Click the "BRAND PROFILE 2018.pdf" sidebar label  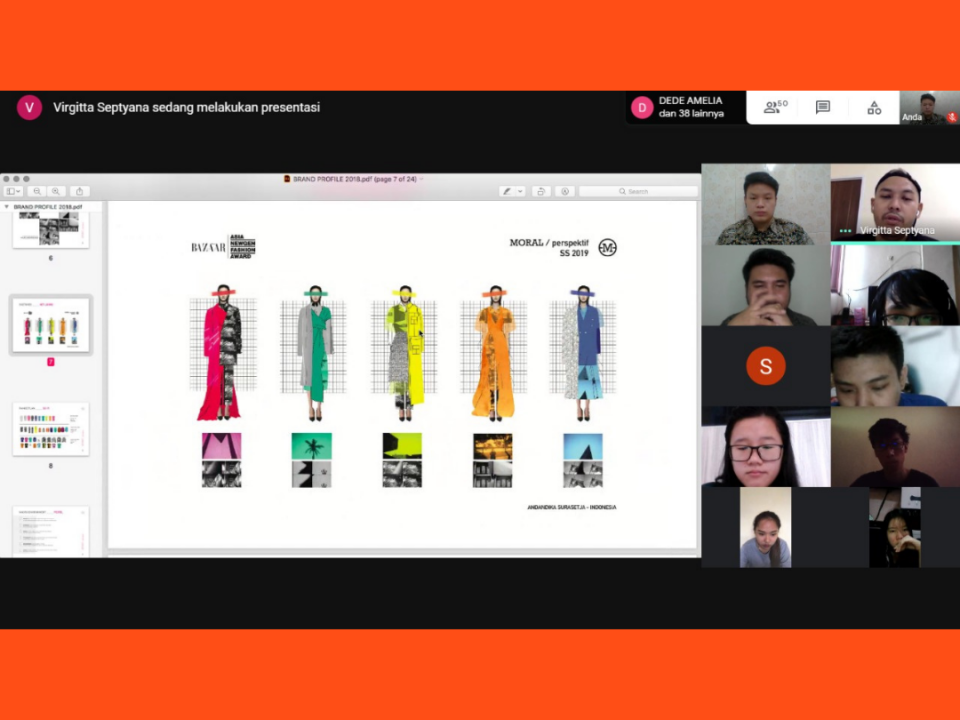(48, 207)
